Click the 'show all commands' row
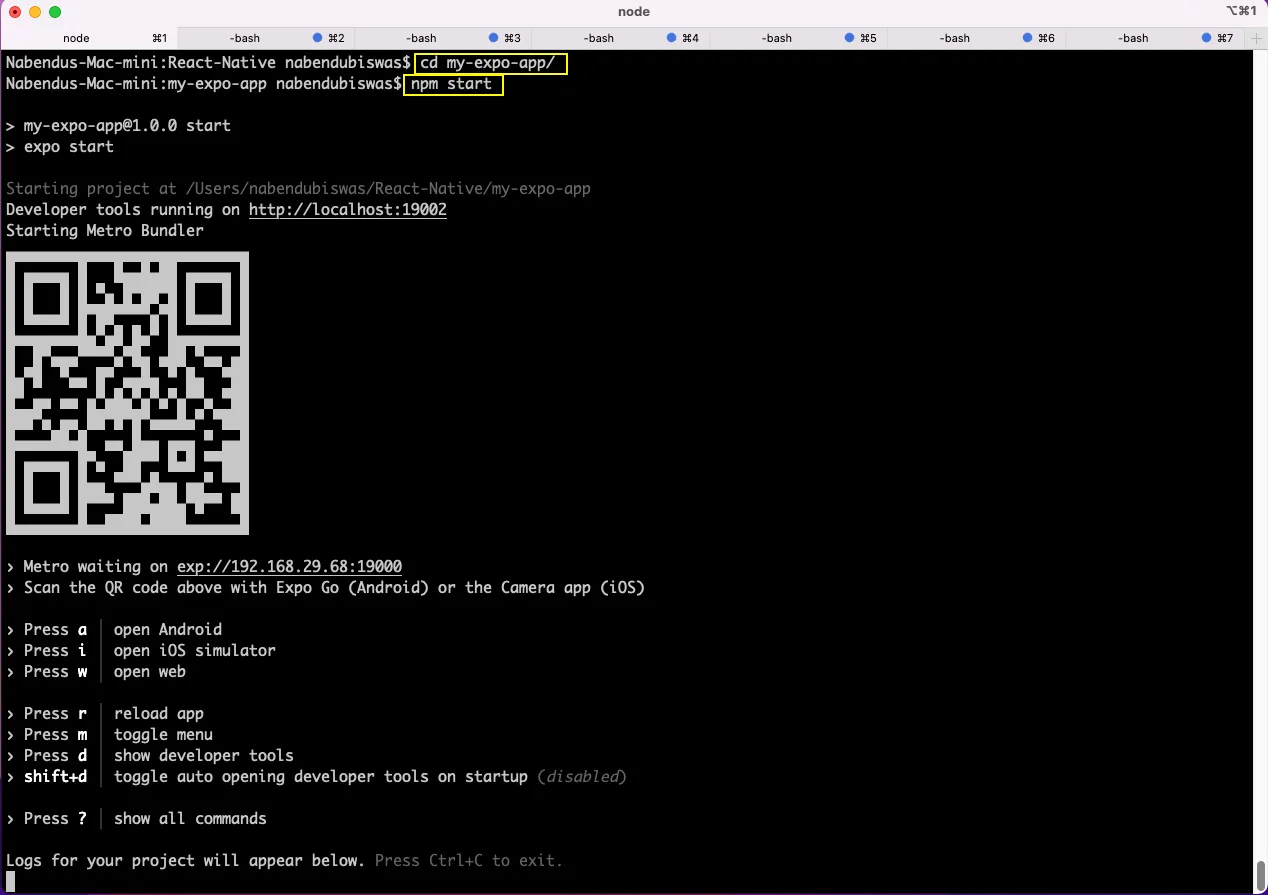This screenshot has height=895, width=1268. (x=136, y=819)
